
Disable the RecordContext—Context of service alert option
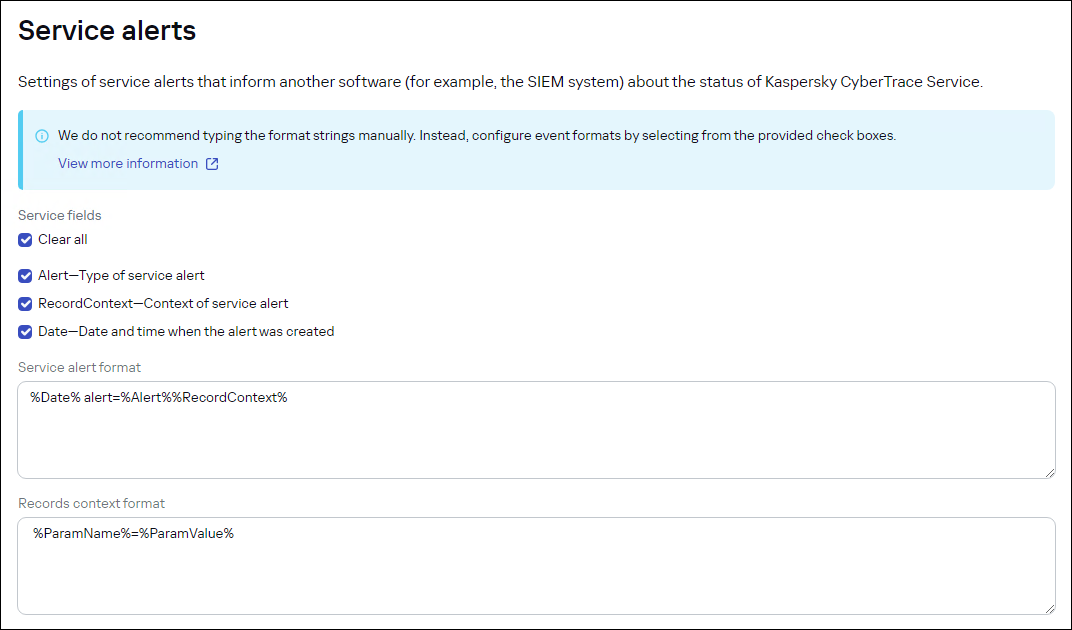pos(24,303)
